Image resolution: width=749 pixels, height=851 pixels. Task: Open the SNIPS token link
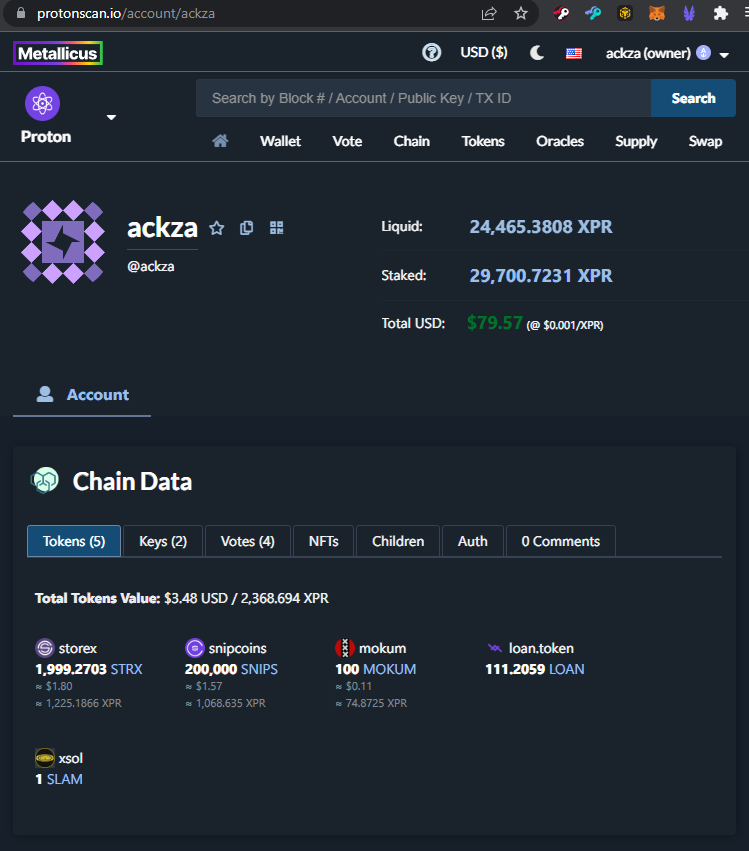coord(259,669)
